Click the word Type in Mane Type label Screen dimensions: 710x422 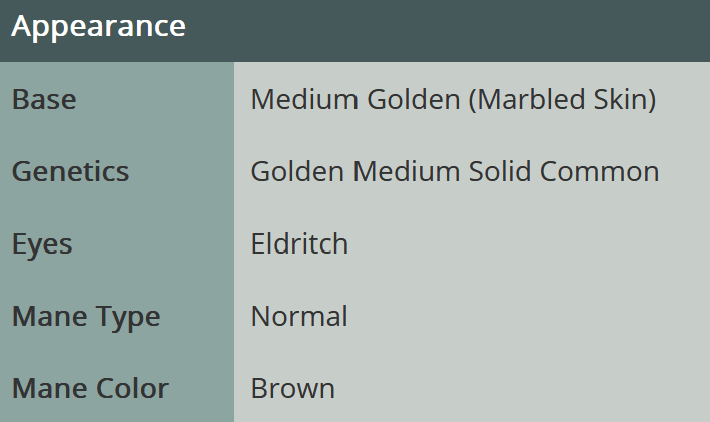point(126,317)
